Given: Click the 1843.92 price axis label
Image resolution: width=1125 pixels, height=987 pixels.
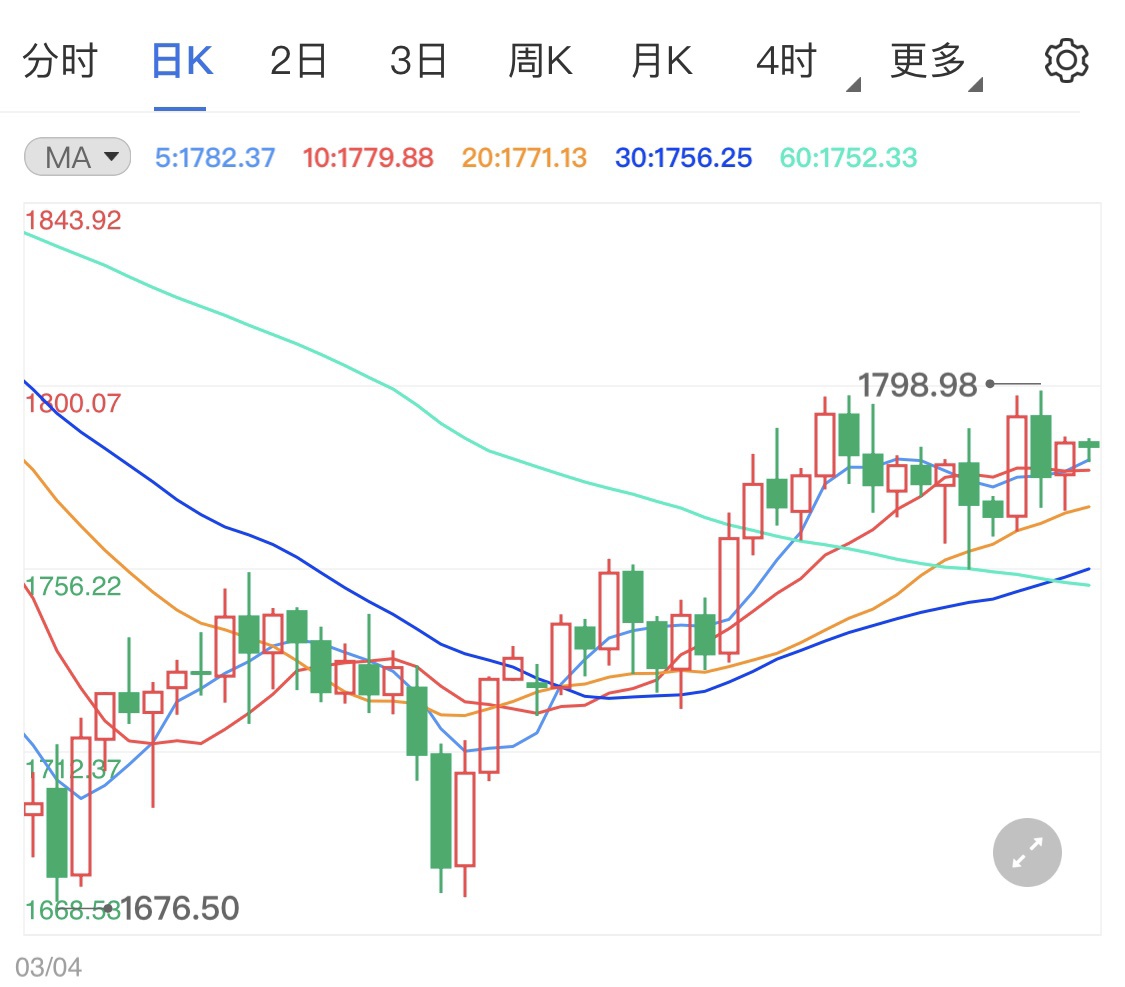Looking at the screenshot, I should pyautogui.click(x=74, y=220).
